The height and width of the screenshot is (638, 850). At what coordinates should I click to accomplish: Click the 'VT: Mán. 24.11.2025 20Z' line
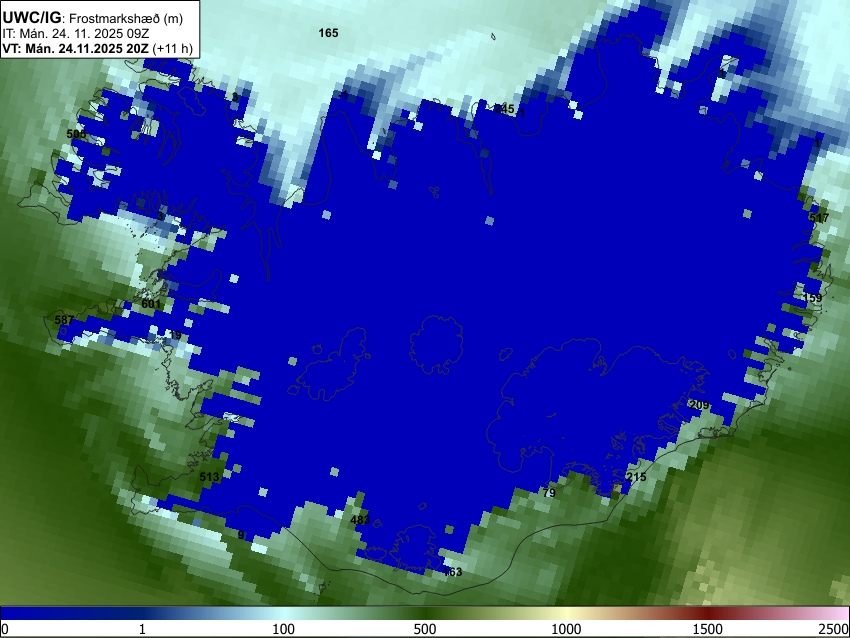tap(75, 48)
